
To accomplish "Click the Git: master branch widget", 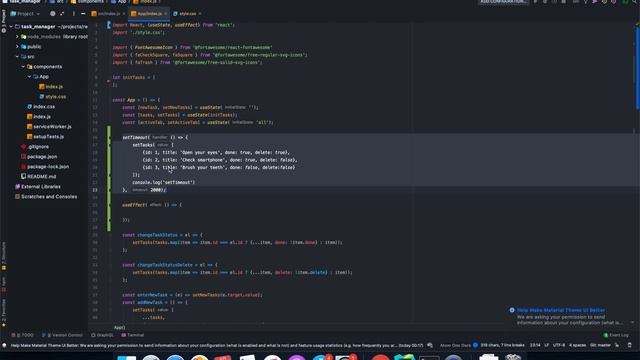I will tap(600, 345).
